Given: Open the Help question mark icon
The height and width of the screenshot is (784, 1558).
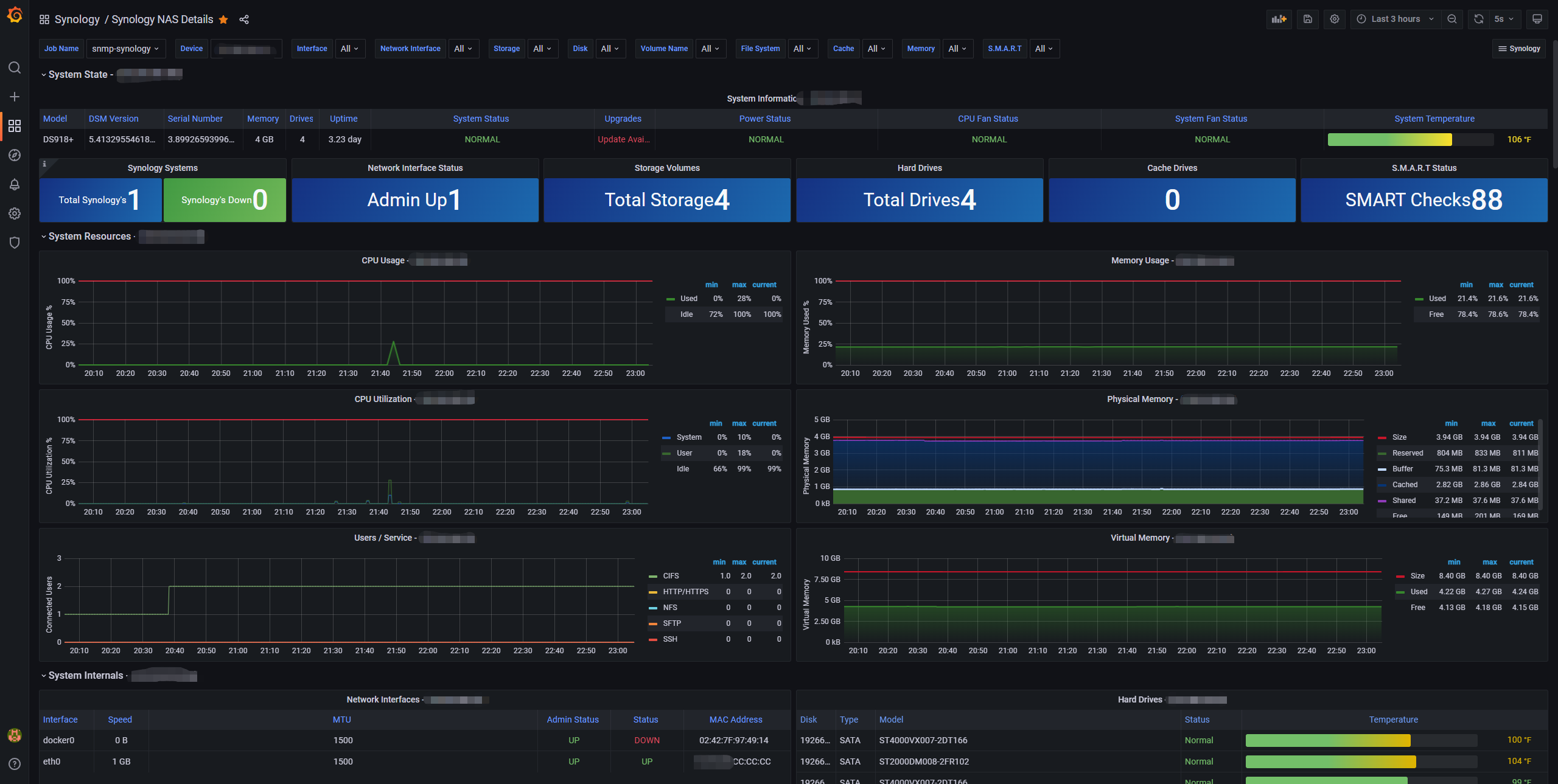Looking at the screenshot, I should click(x=15, y=764).
